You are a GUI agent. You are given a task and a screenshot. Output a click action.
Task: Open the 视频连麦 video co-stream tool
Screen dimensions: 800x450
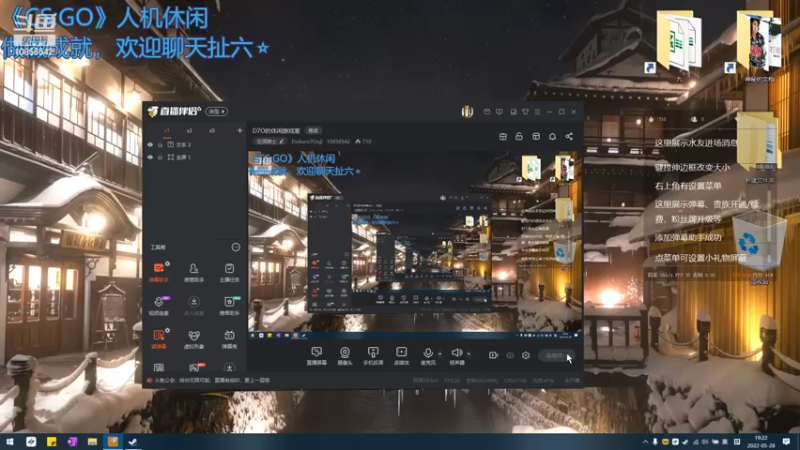click(159, 305)
